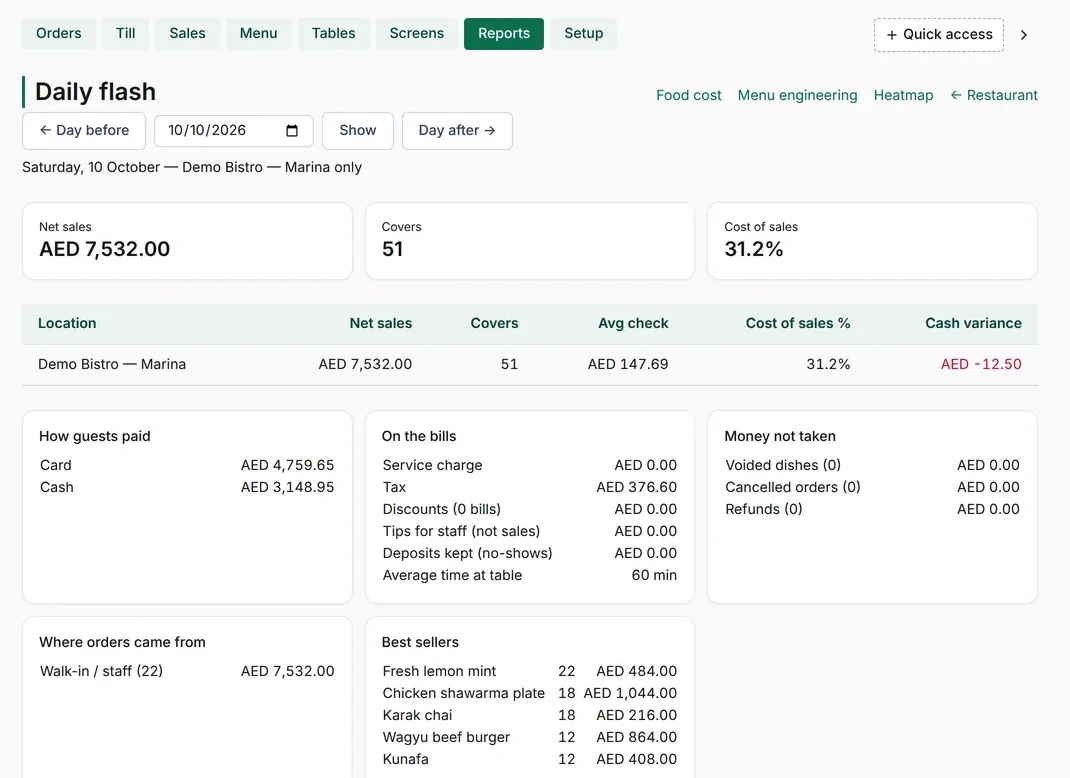The image size is (1070, 778).
Task: Click Karak chai in Best sellers
Action: coord(417,715)
